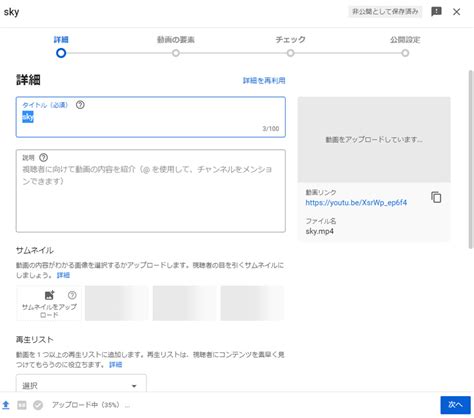Click the thumbnail upload help icon

[x=72, y=295]
